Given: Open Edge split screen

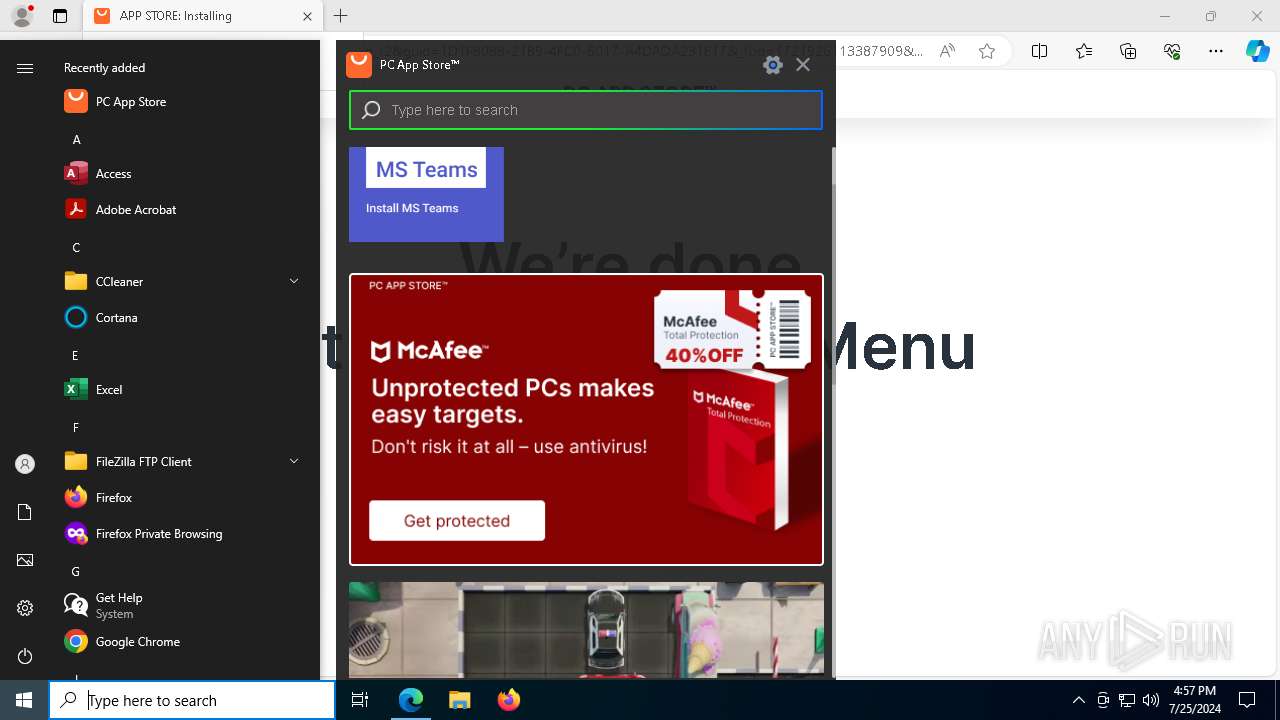Looking at the screenshot, I should 1039,51.
